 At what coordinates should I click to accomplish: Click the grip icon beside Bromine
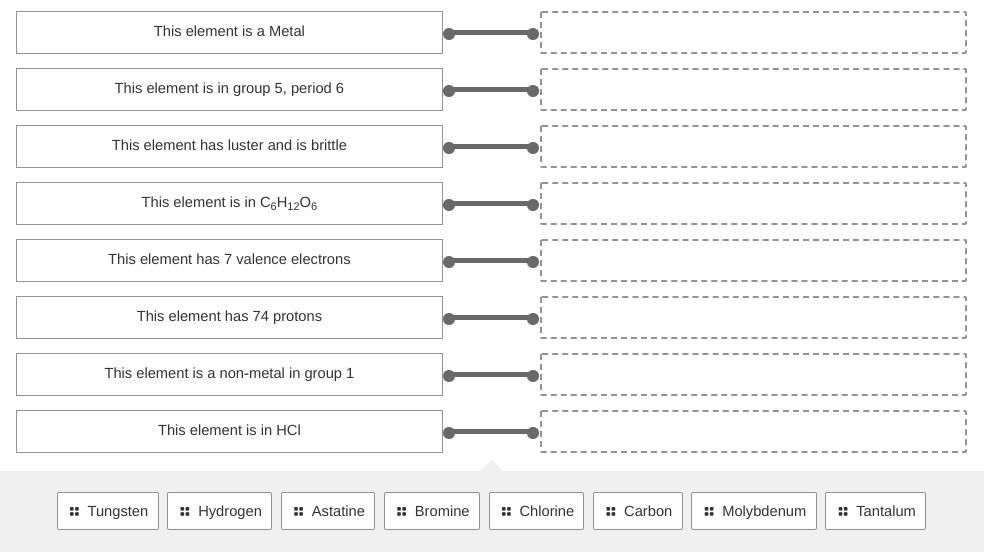[401, 511]
